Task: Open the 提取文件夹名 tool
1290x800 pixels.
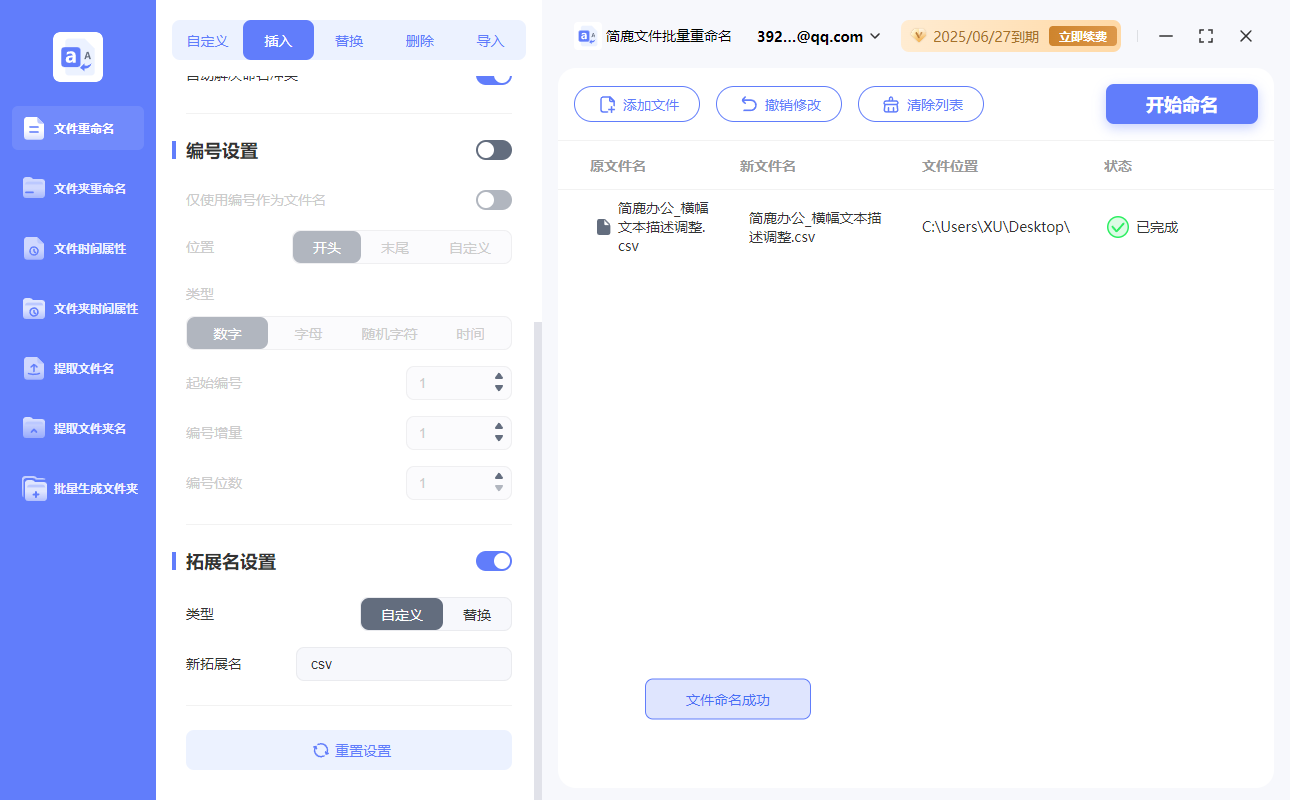Action: pyautogui.click(x=77, y=428)
